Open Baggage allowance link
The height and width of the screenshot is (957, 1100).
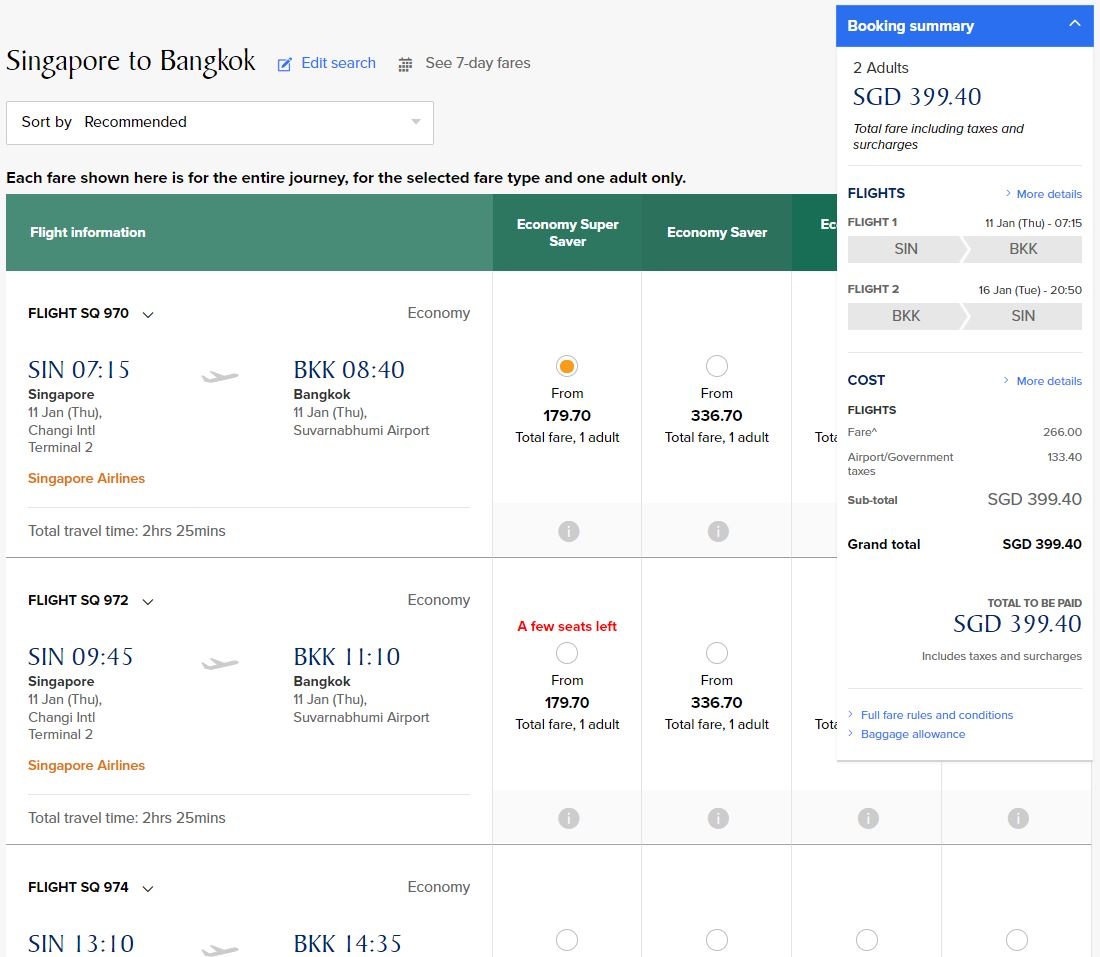tap(913, 734)
